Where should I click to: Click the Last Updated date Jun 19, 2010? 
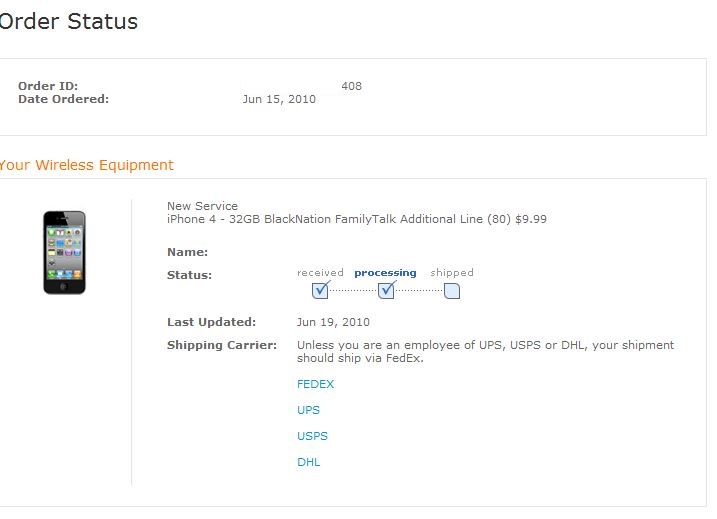tap(333, 322)
